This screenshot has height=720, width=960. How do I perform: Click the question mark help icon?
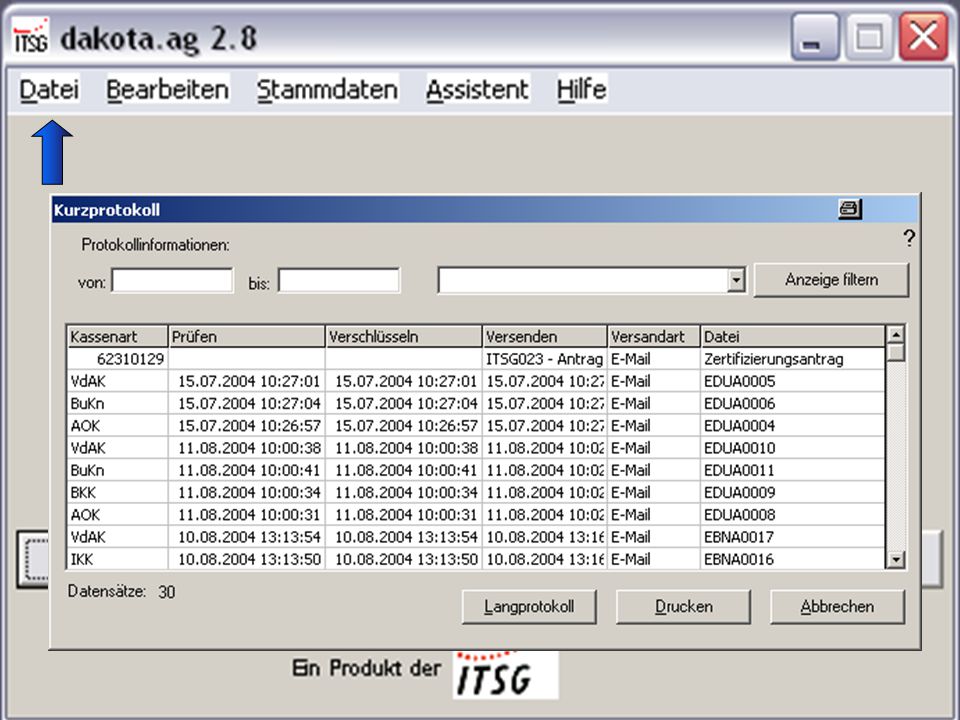[x=909, y=238]
